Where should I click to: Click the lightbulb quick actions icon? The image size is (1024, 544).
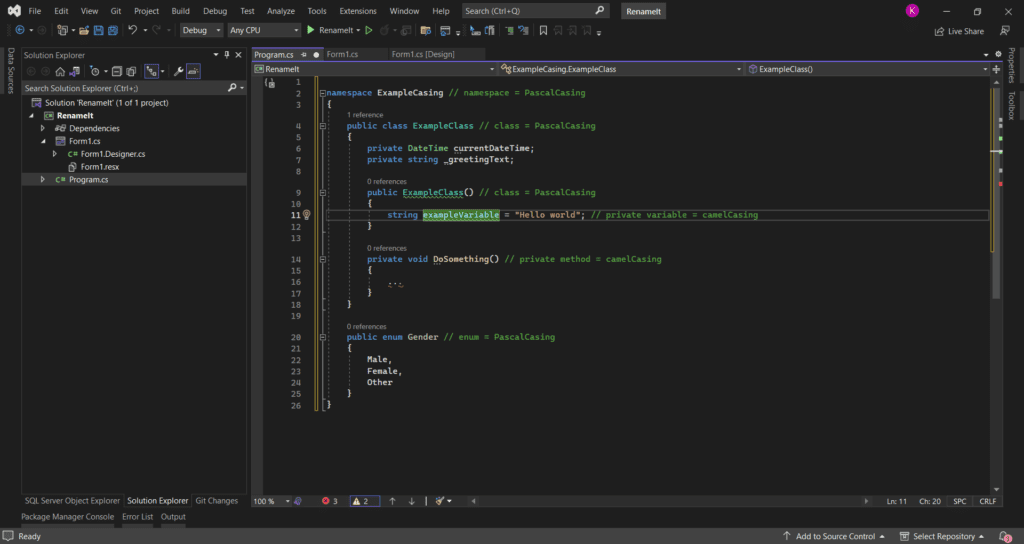point(306,215)
